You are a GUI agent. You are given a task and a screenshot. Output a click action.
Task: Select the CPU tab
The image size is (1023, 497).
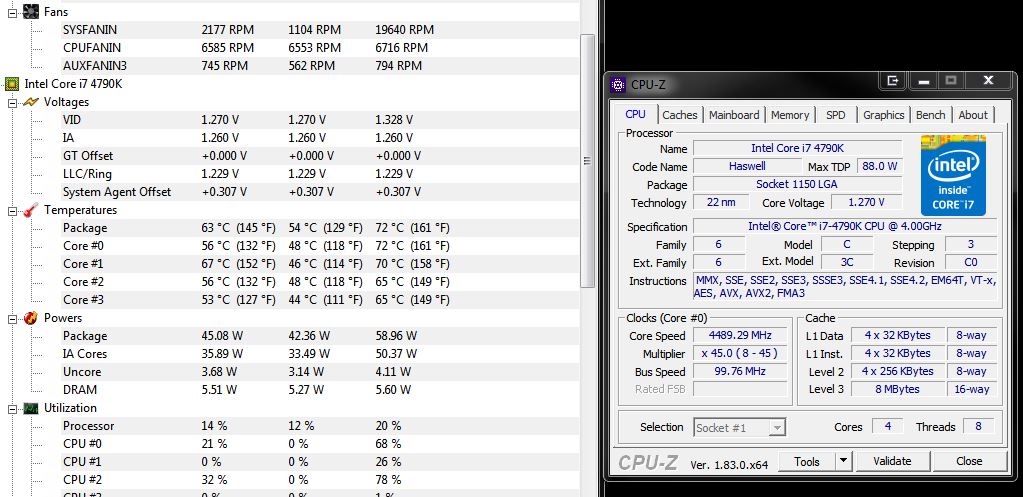click(x=635, y=114)
